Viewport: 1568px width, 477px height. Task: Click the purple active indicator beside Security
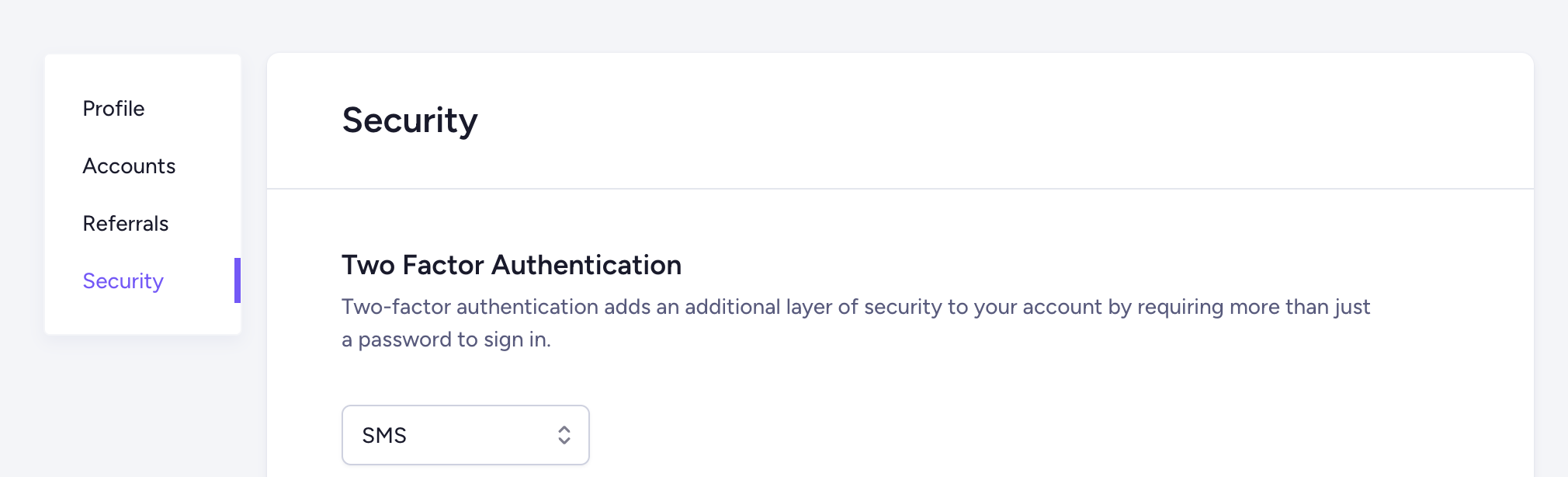pyautogui.click(x=238, y=280)
